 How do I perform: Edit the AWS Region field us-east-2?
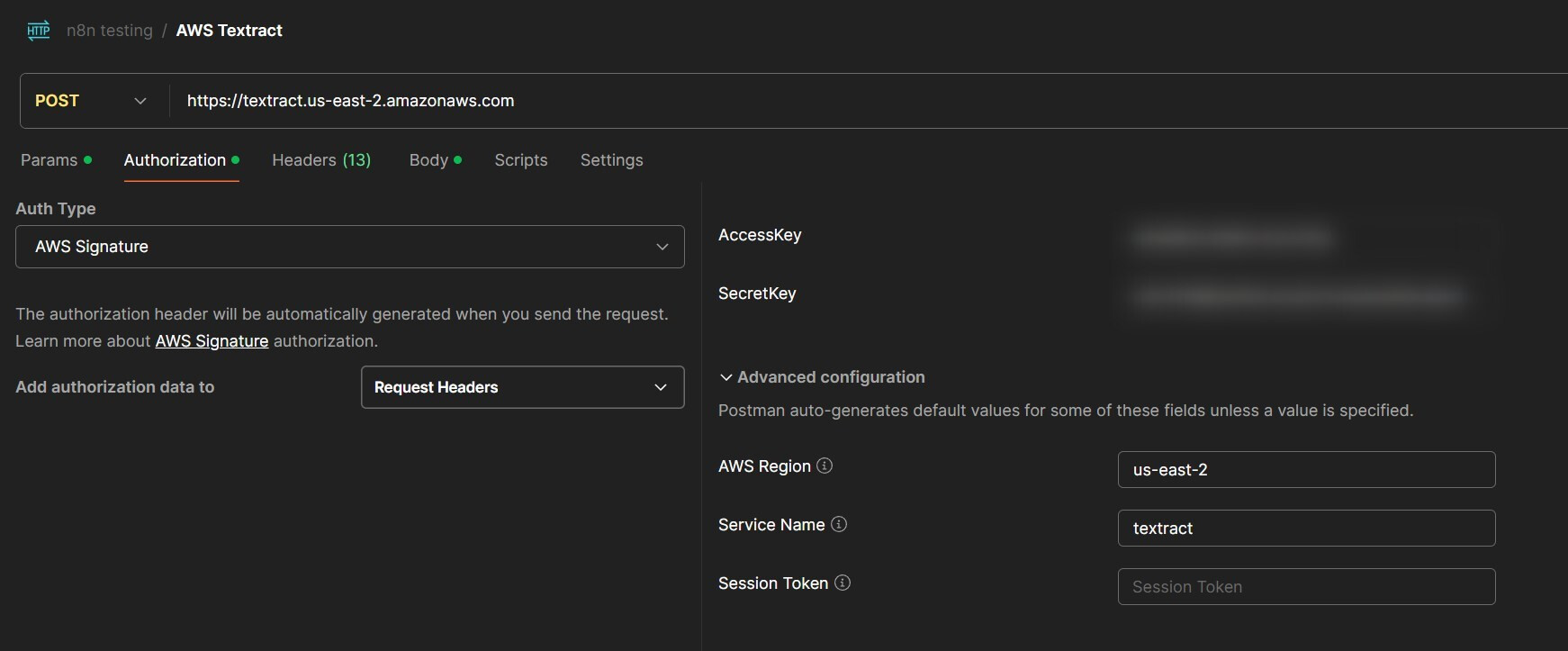point(1307,470)
